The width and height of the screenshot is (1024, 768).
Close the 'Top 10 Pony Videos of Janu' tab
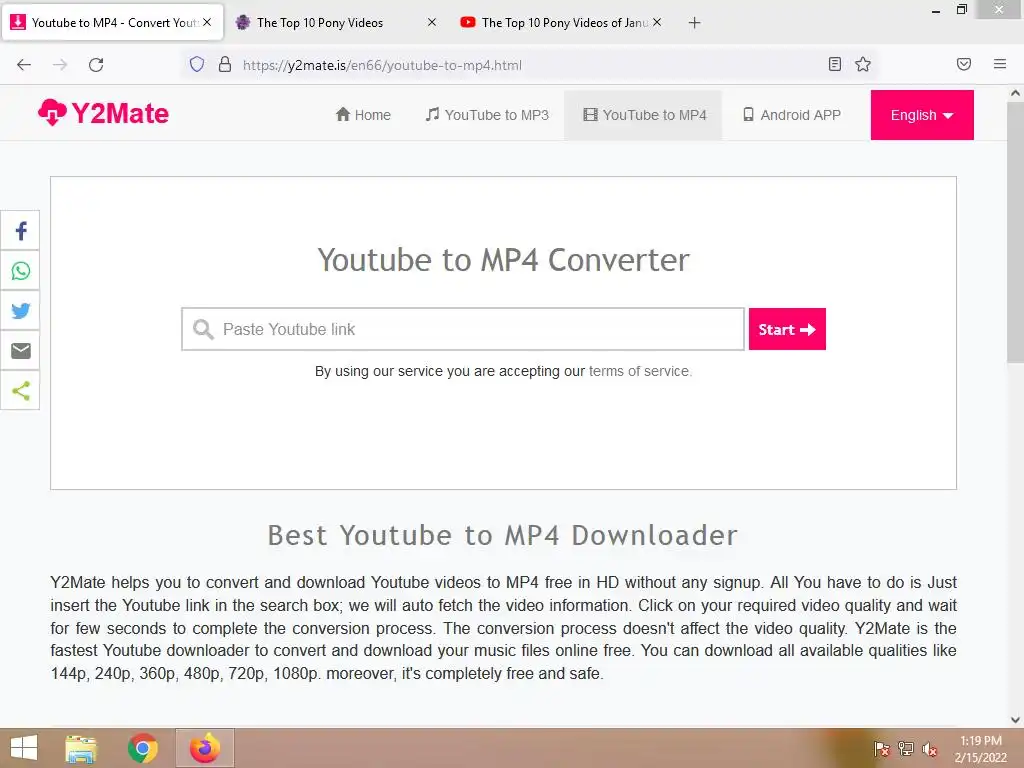tap(657, 22)
